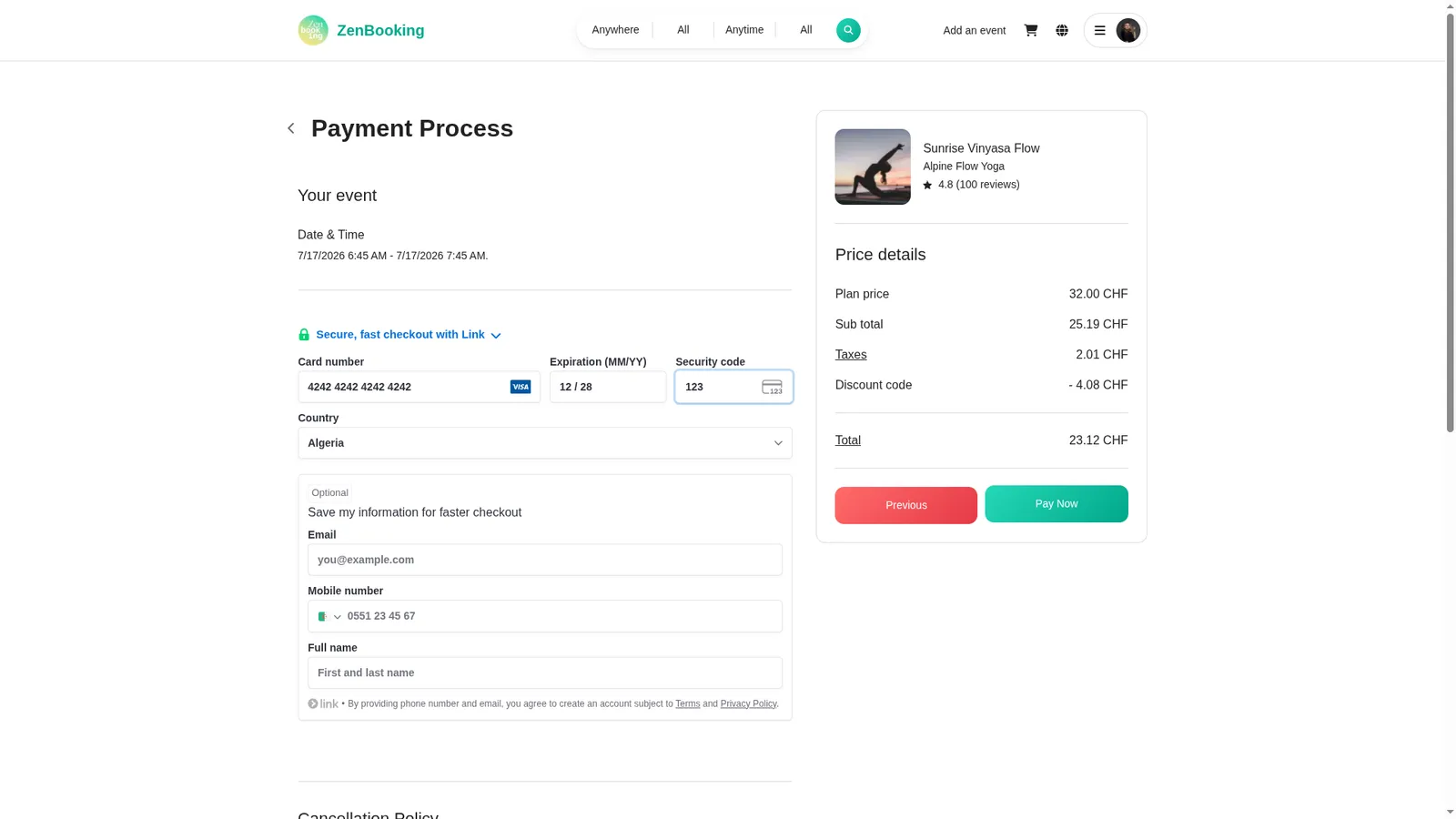
Task: Select the All filter next to search button
Action: [806, 30]
